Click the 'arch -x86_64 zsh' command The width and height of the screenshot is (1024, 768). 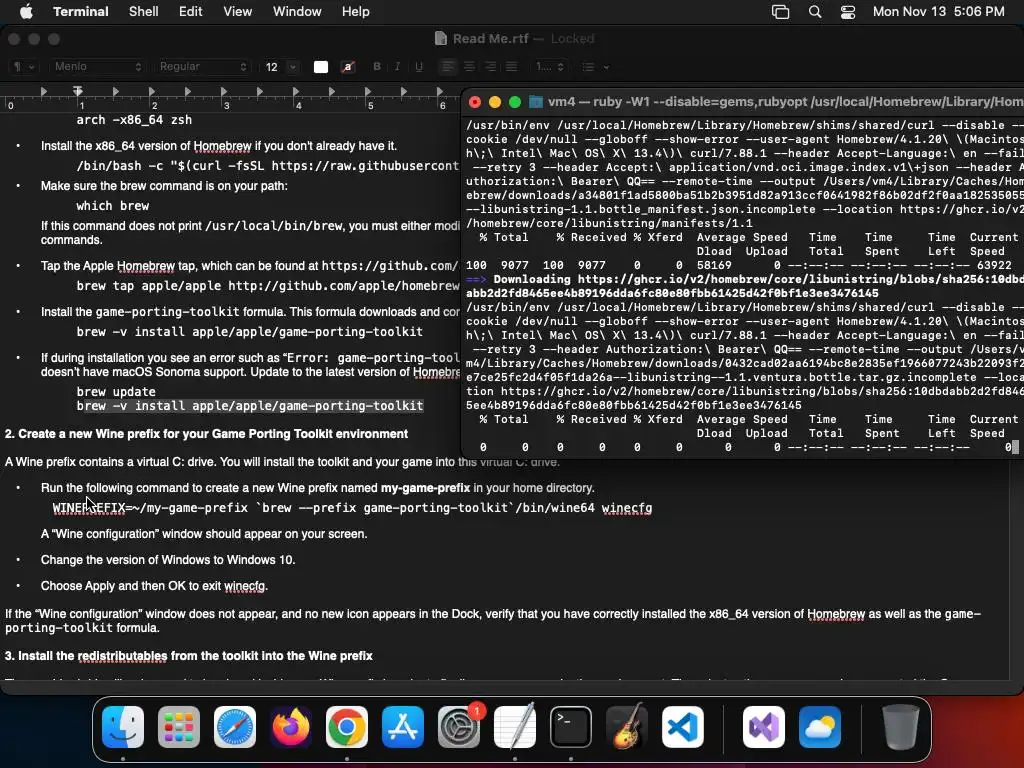(x=134, y=120)
